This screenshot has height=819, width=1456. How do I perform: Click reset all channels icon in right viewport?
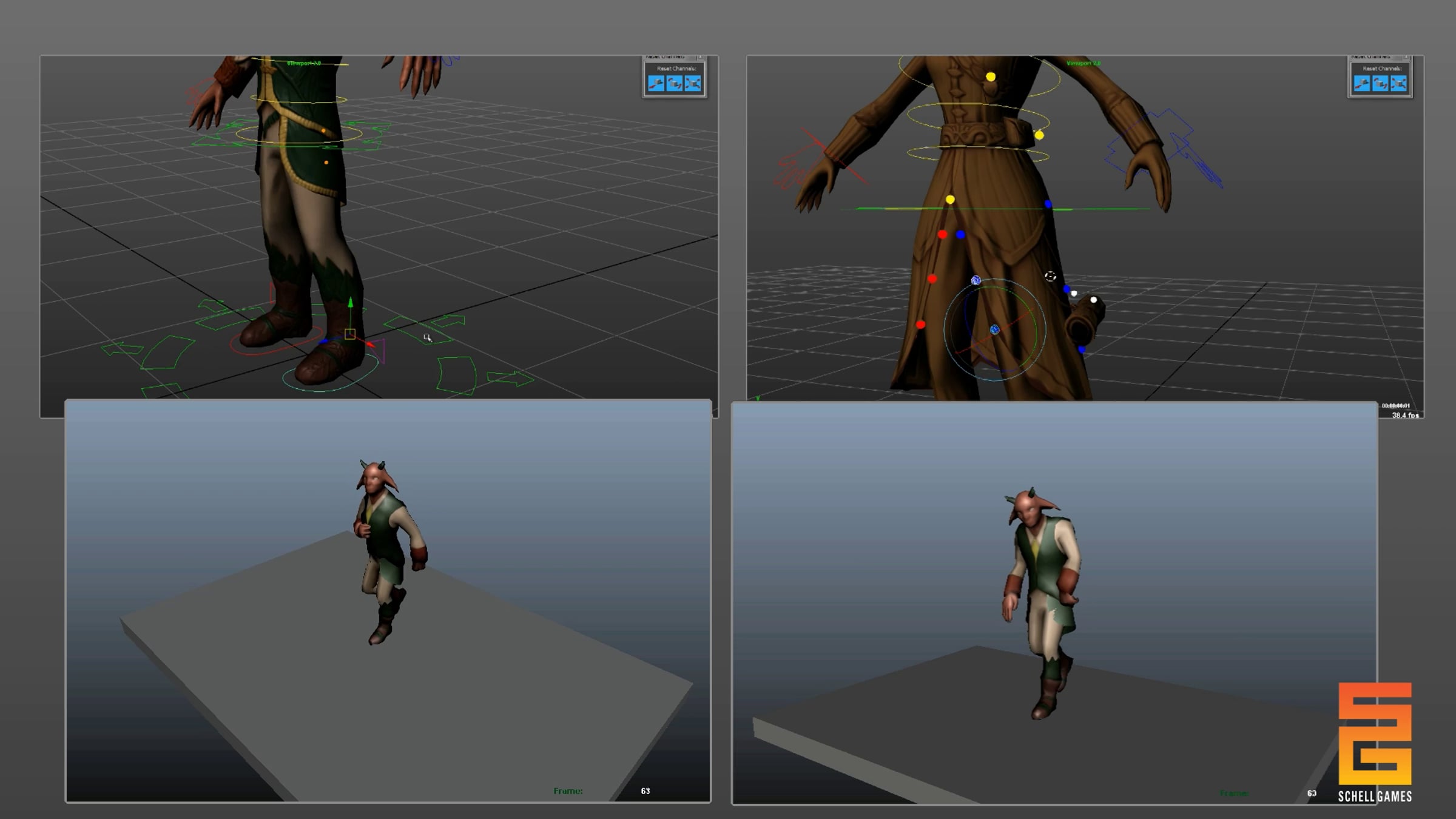[1398, 83]
